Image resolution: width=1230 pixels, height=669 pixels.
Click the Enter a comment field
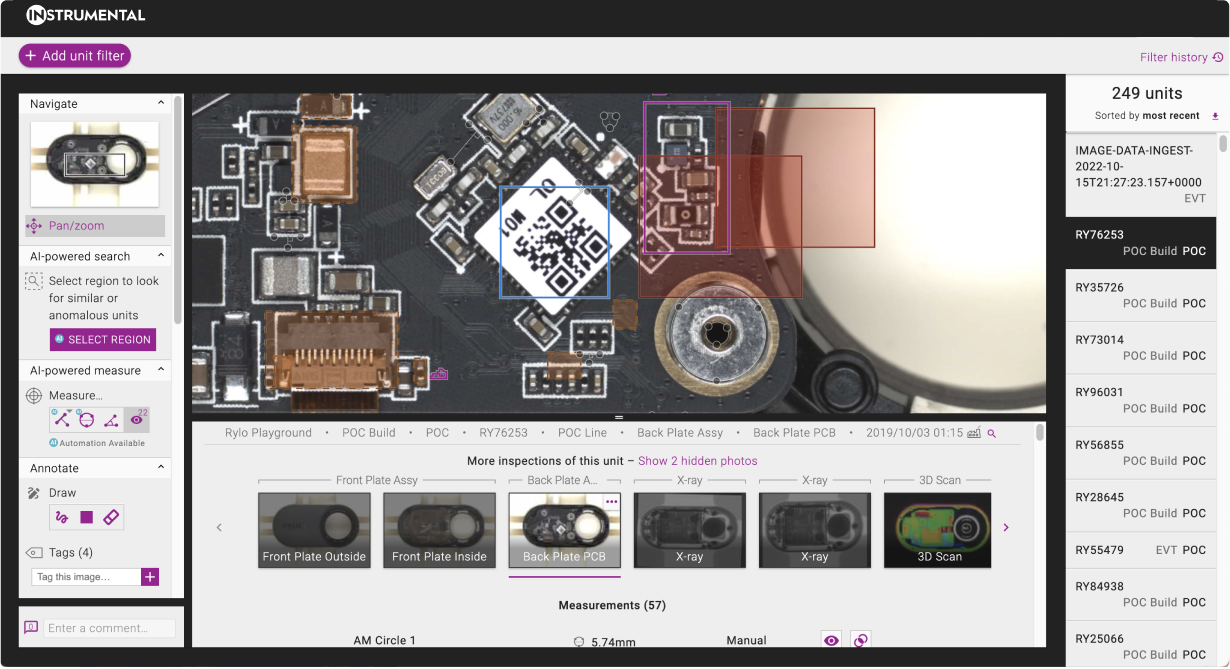coord(111,628)
